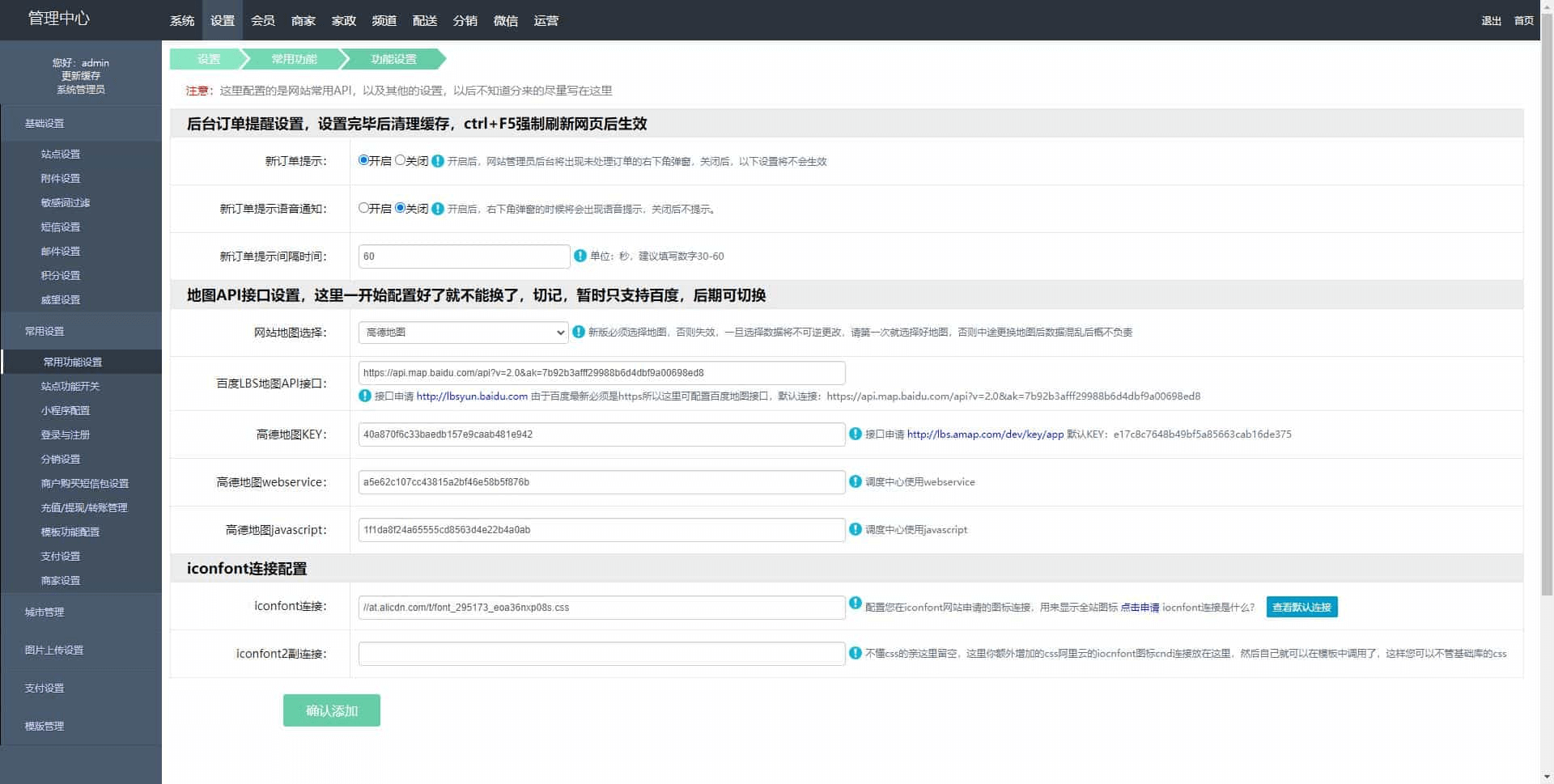Select 关闭 for 新订单提示
Screen dimensions: 1554x784
pos(400,160)
